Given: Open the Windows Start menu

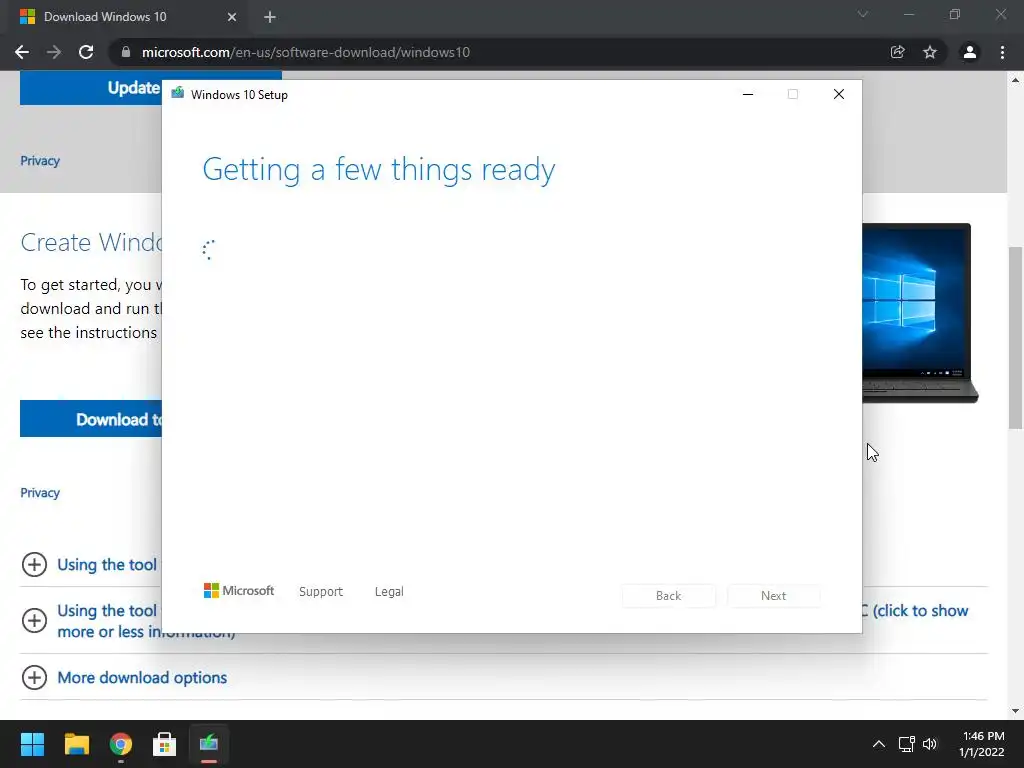Looking at the screenshot, I should pyautogui.click(x=32, y=744).
